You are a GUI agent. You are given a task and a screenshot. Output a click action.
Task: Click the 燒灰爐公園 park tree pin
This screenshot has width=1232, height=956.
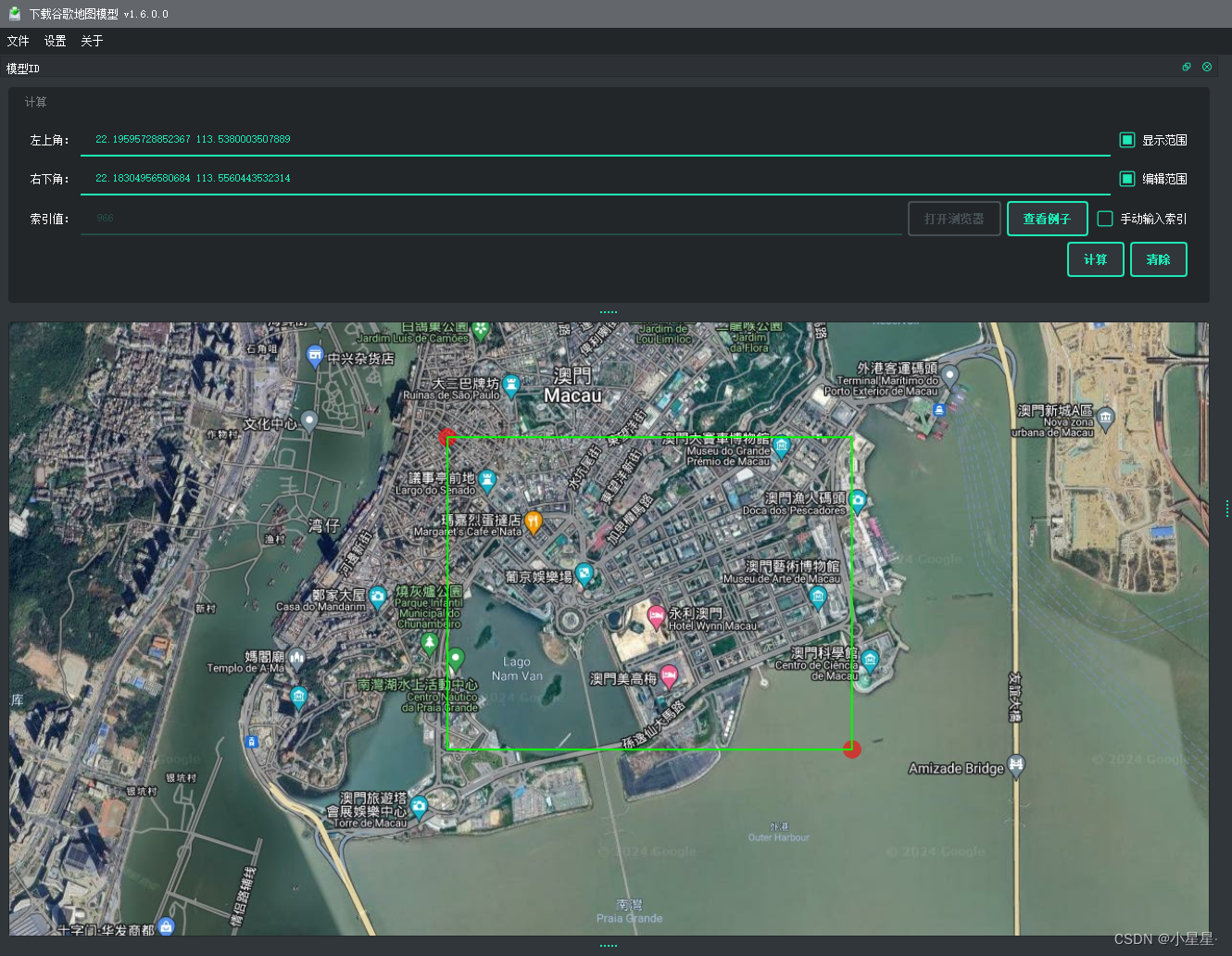tap(429, 642)
